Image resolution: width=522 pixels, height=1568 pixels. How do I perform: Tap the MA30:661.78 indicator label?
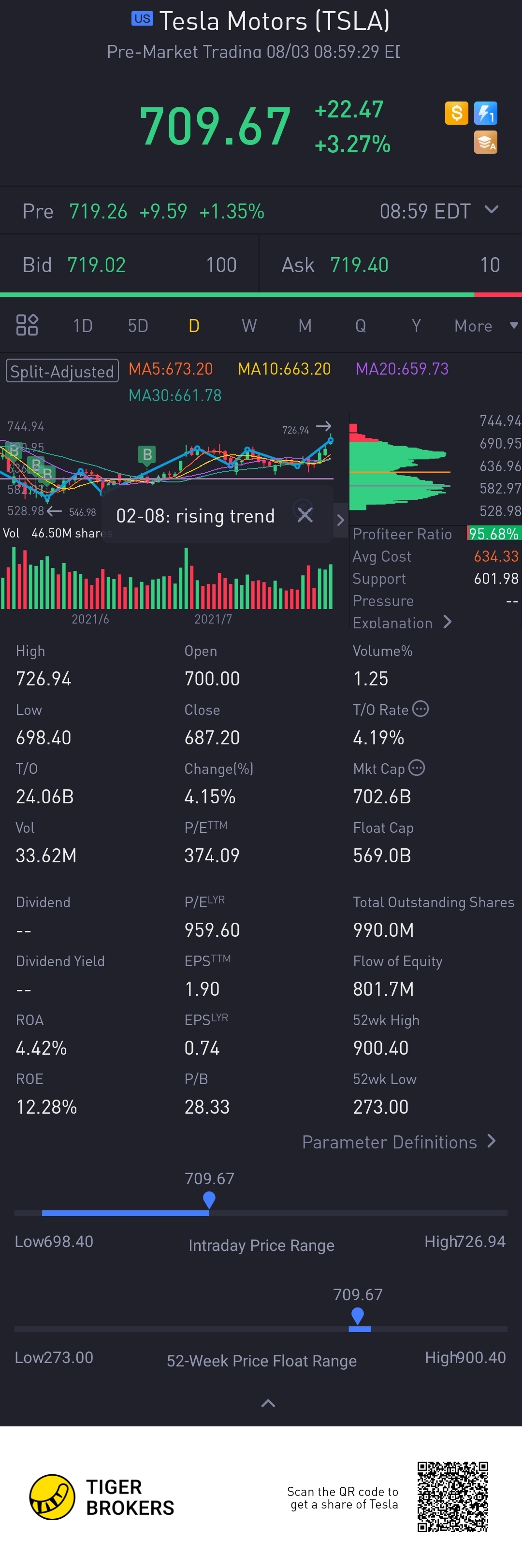175,395
